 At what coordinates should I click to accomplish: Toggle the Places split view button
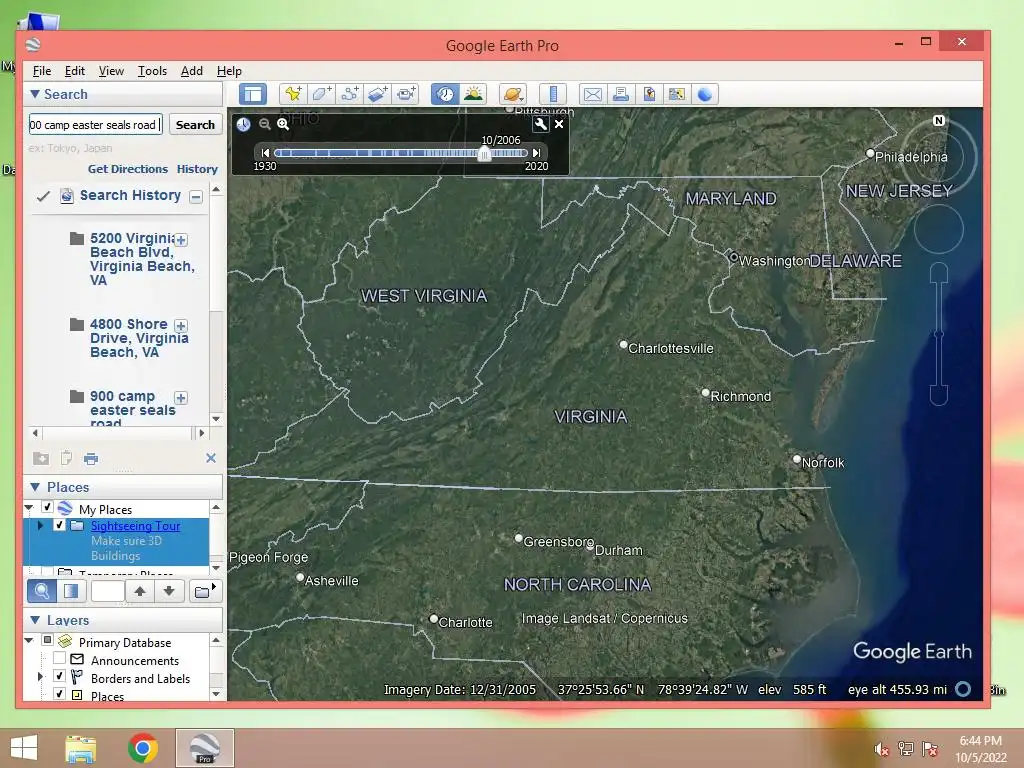(71, 591)
